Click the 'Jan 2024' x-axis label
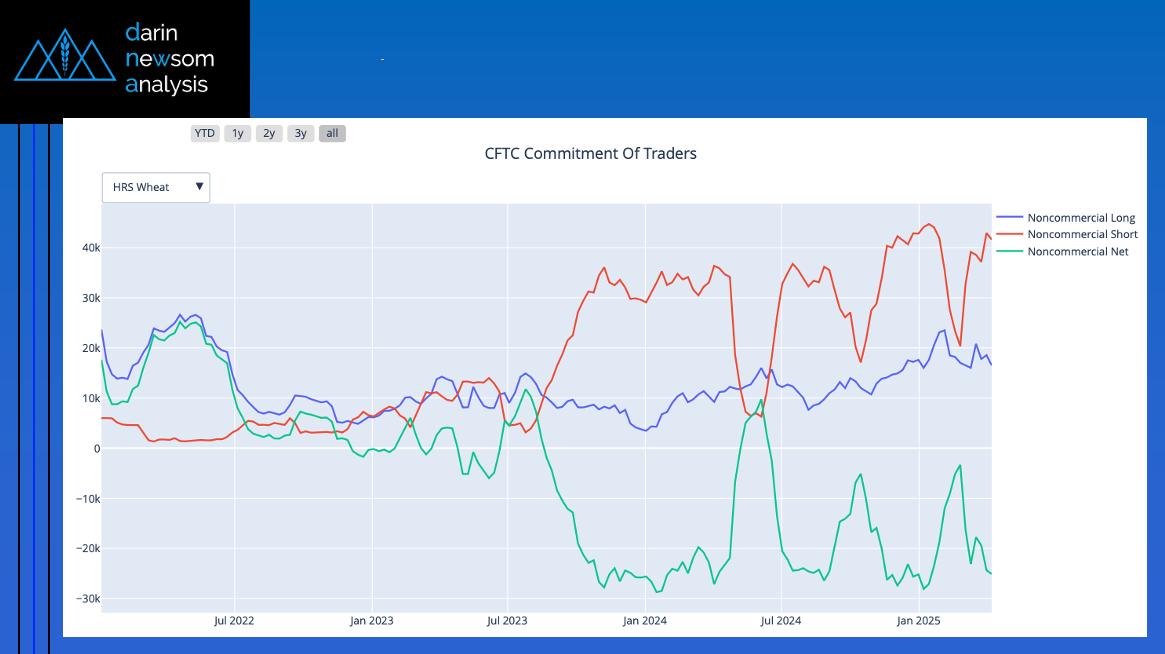This screenshot has height=654, width=1165. pyautogui.click(x=644, y=621)
